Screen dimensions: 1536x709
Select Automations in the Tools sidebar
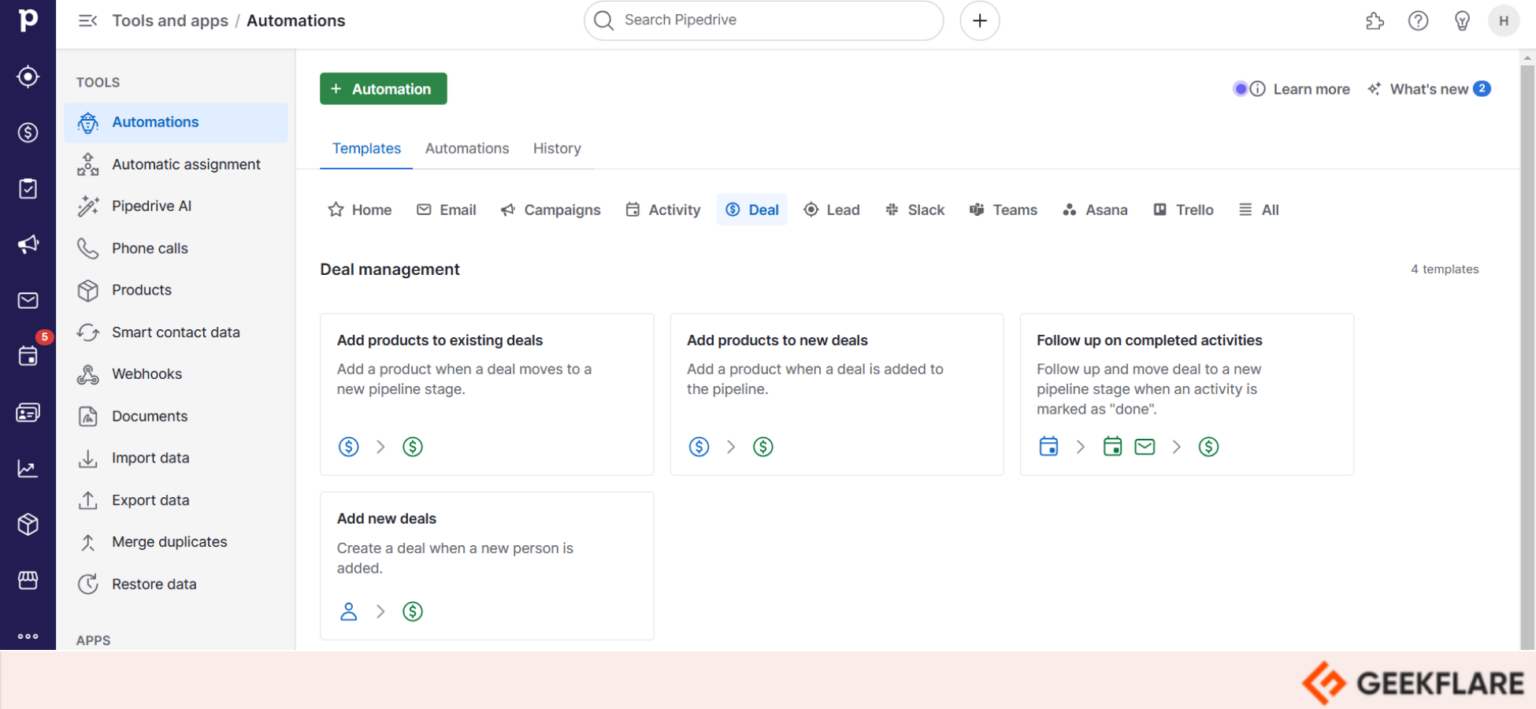pyautogui.click(x=176, y=122)
